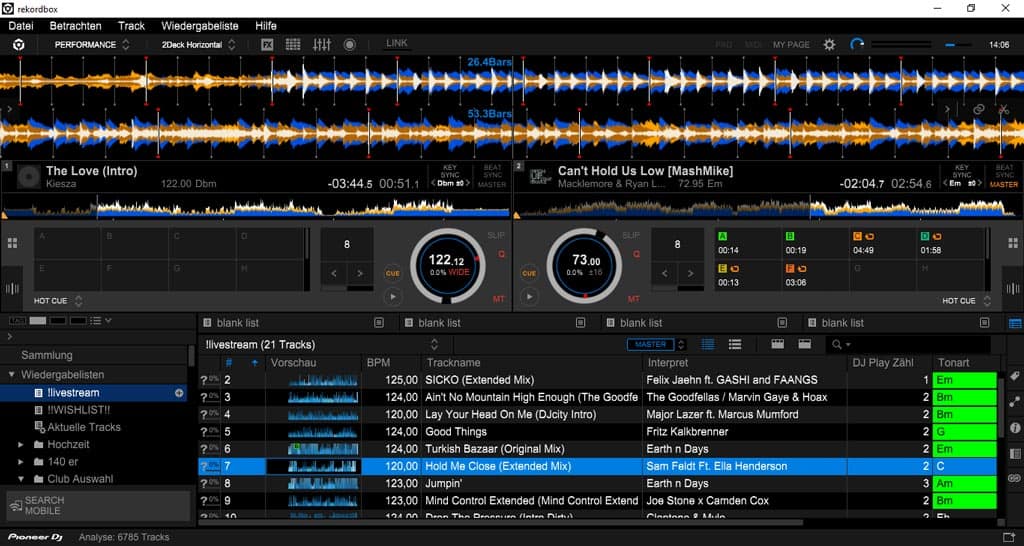The image size is (1024, 546).
Task: Toggle MASTER on deck 2
Action: pos(1004,185)
